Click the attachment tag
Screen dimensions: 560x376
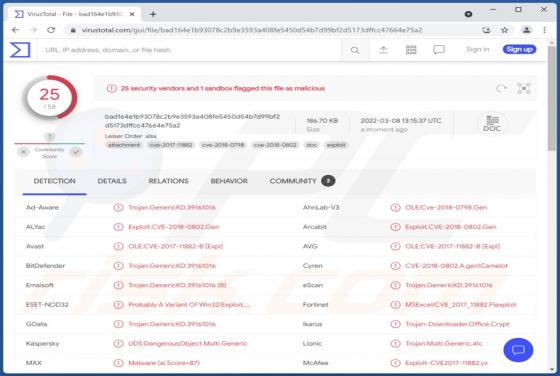124,145
